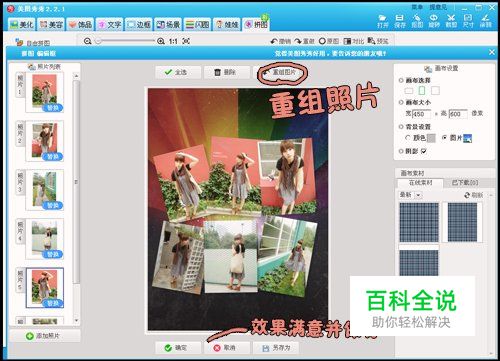Click the canvas width field showing 450
The width and height of the screenshot is (500, 361).
(421, 114)
